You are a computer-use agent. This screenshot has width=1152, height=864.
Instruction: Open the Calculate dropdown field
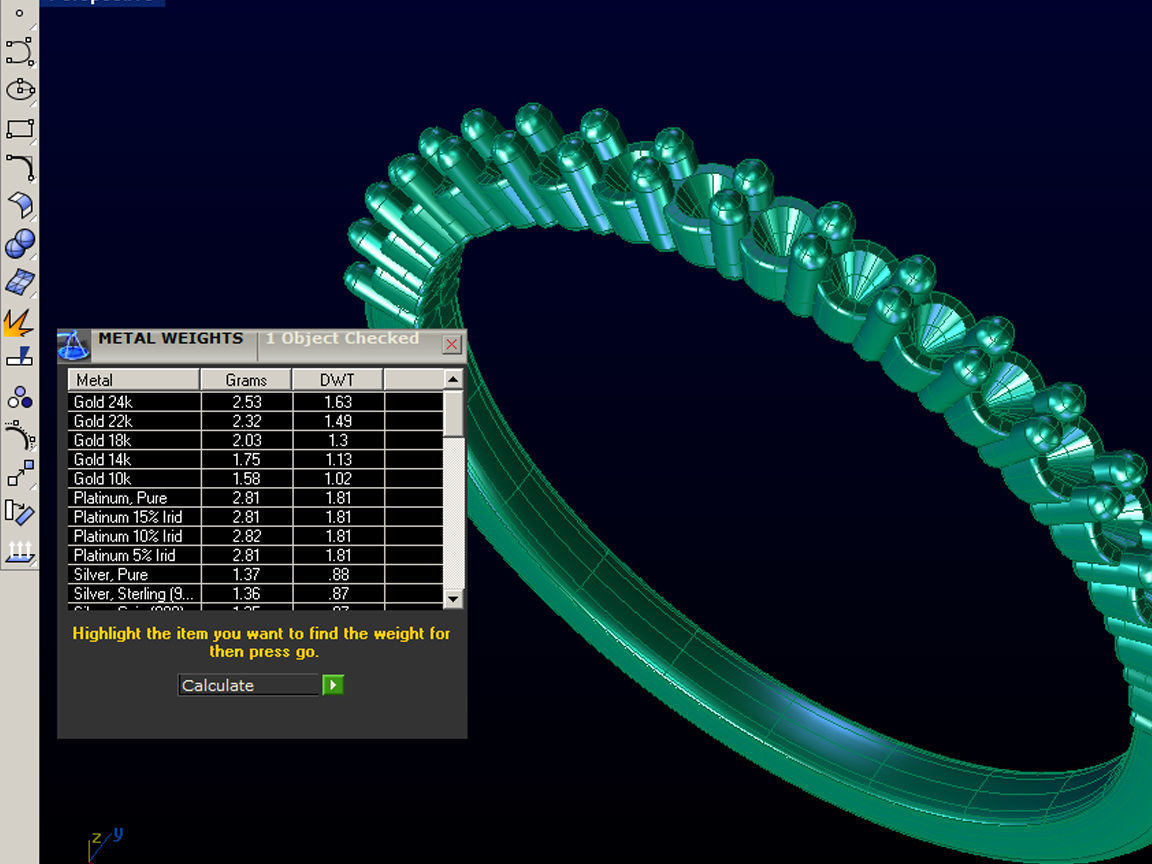point(250,685)
